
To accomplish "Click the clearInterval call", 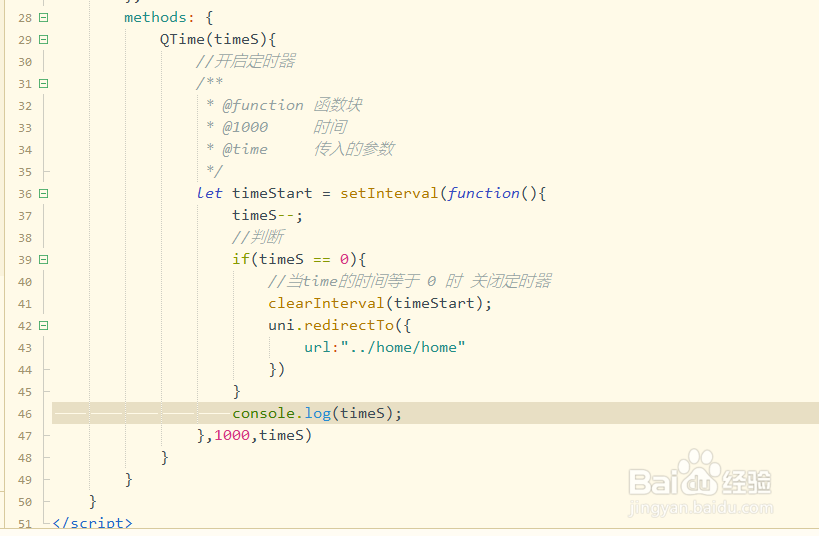I will [x=326, y=303].
